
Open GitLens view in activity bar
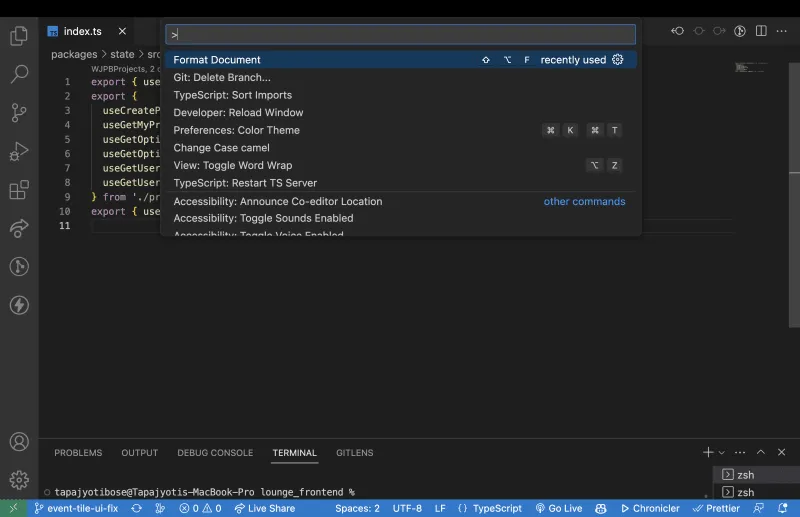point(19,266)
